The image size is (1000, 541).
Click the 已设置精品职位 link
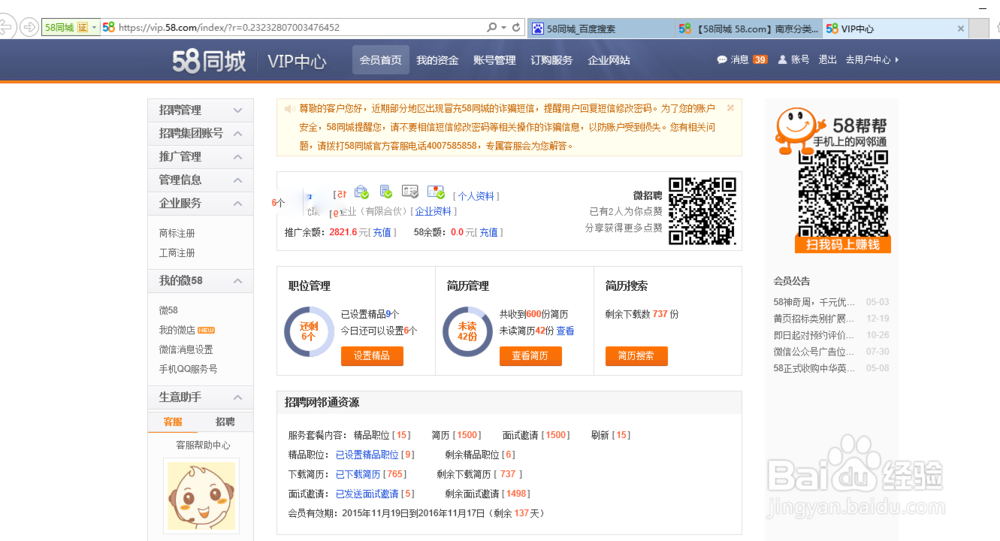(367, 454)
